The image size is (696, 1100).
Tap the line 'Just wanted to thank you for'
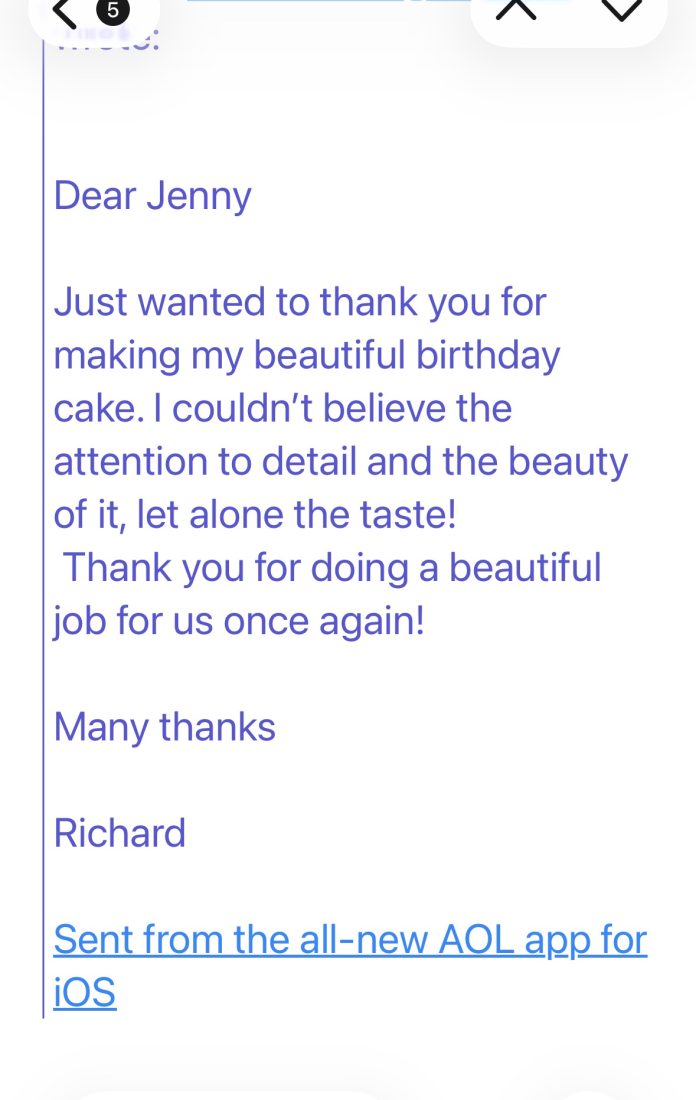pyautogui.click(x=300, y=302)
